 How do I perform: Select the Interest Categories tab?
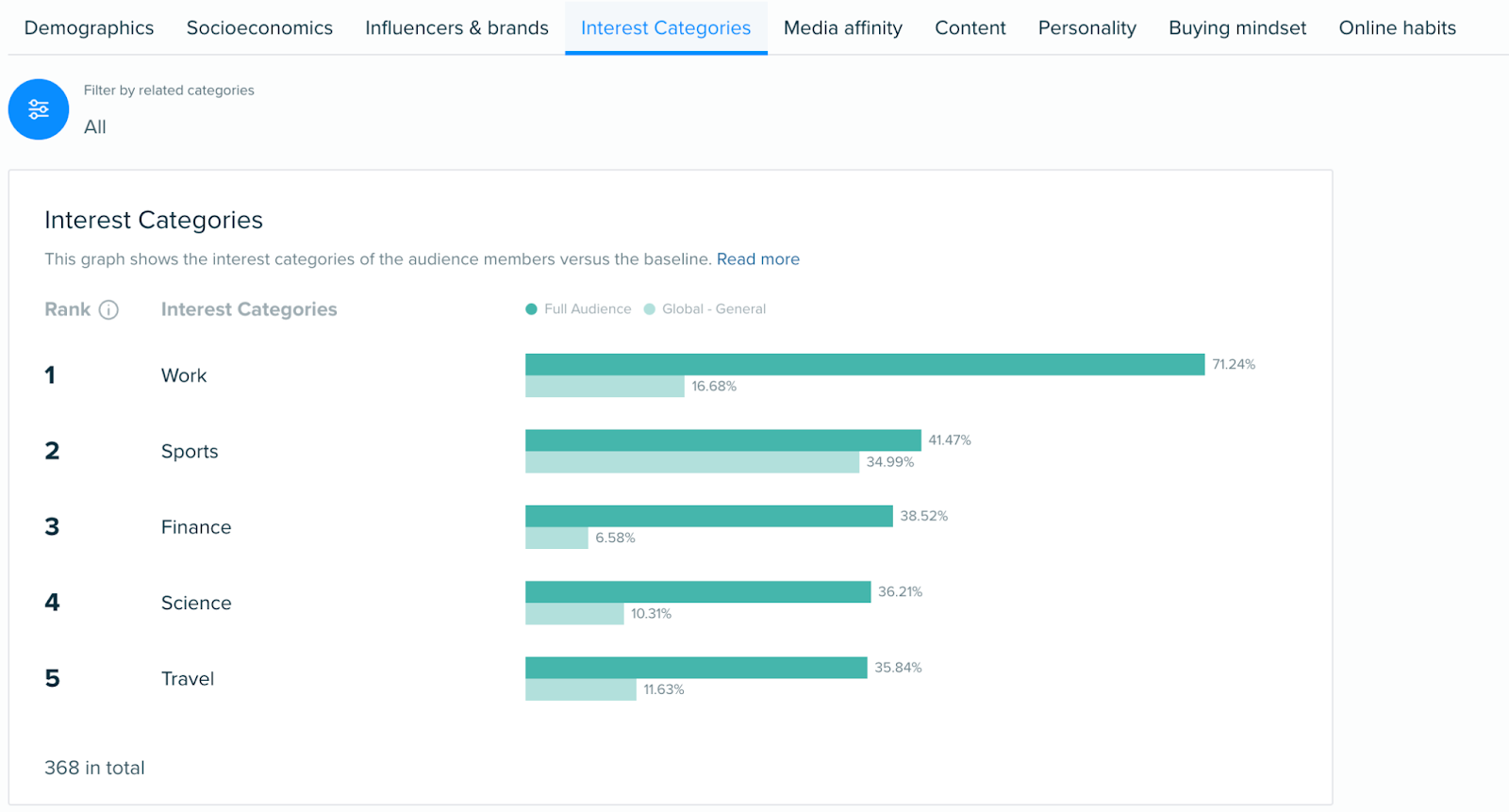[666, 28]
